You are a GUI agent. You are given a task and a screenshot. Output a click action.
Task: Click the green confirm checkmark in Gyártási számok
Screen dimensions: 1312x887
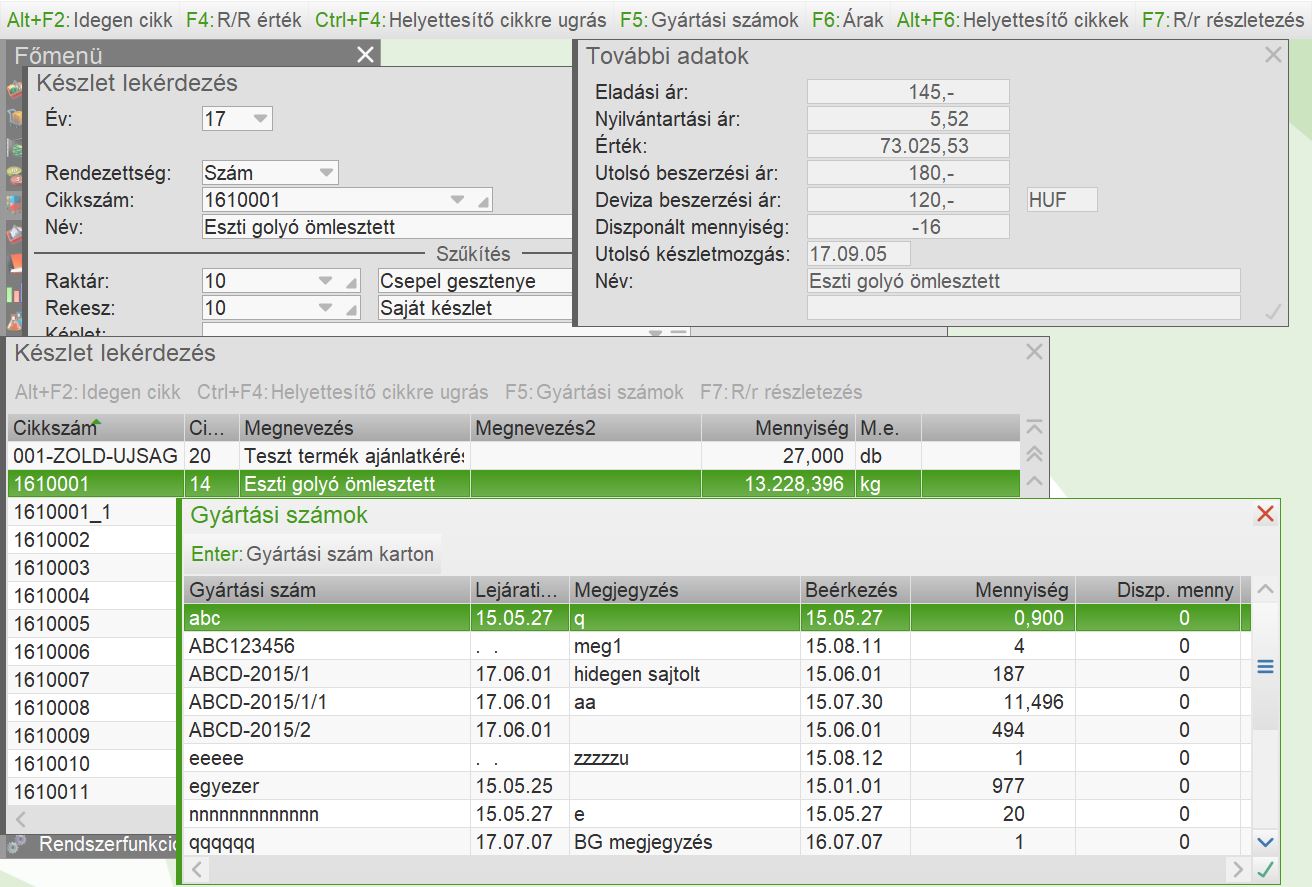pos(1265,868)
